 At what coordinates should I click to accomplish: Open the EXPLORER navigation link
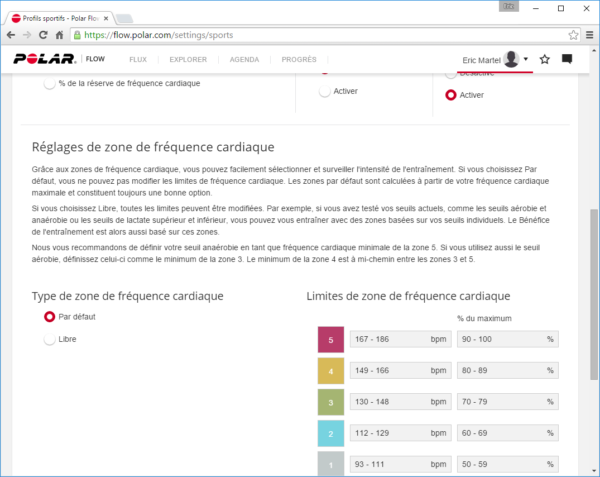click(188, 60)
